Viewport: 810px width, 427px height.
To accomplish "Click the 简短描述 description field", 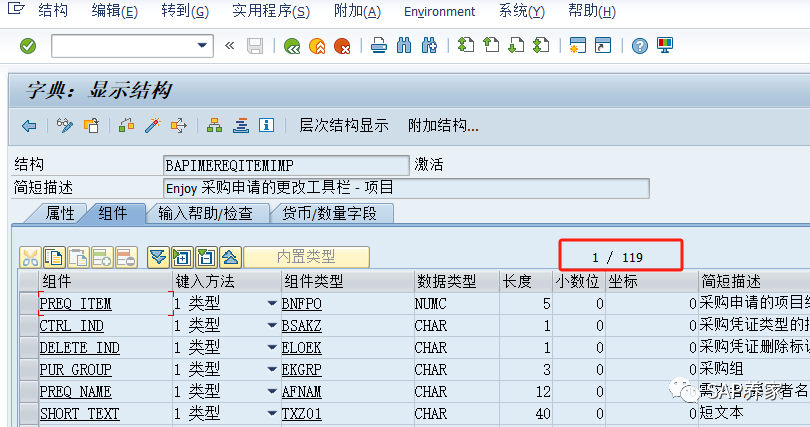I will pyautogui.click(x=406, y=188).
